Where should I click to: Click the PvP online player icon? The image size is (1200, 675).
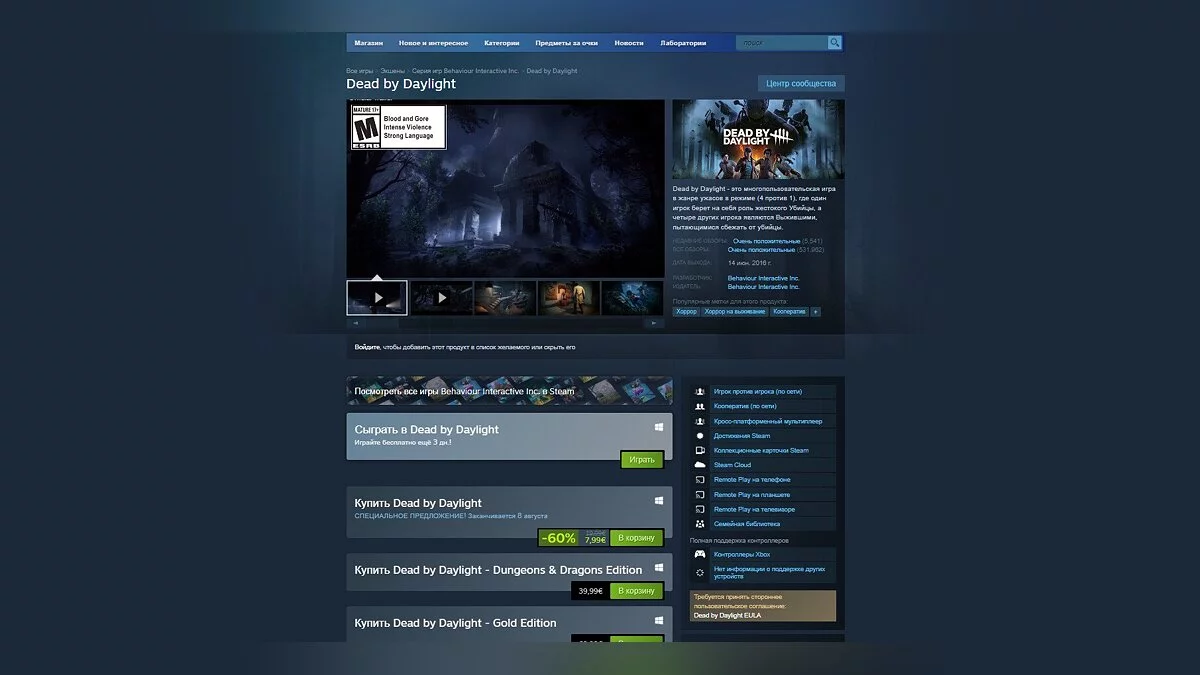[x=700, y=392]
